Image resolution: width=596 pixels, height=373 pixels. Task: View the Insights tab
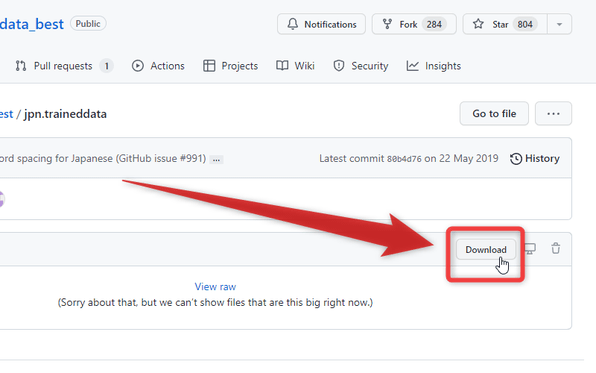pos(434,66)
